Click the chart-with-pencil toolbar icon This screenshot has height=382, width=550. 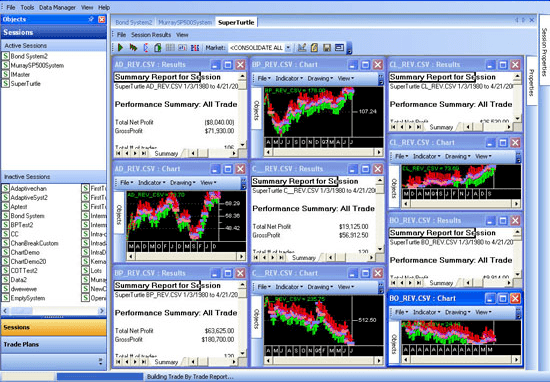(x=302, y=47)
